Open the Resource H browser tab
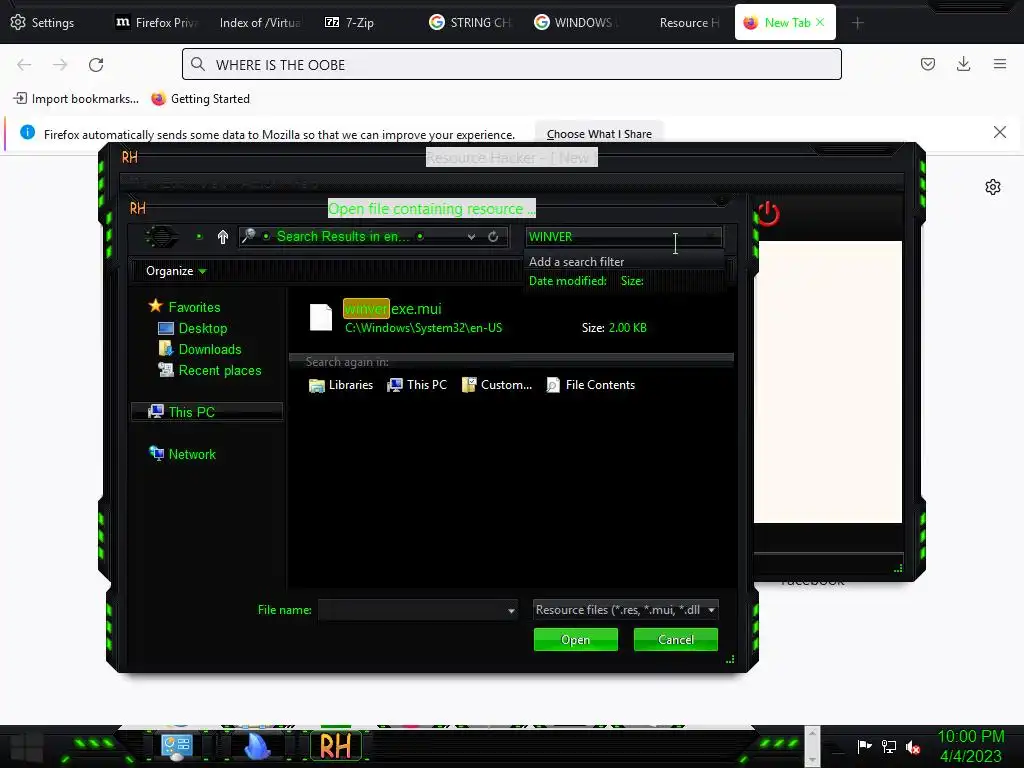The height and width of the screenshot is (768, 1024). click(x=689, y=22)
